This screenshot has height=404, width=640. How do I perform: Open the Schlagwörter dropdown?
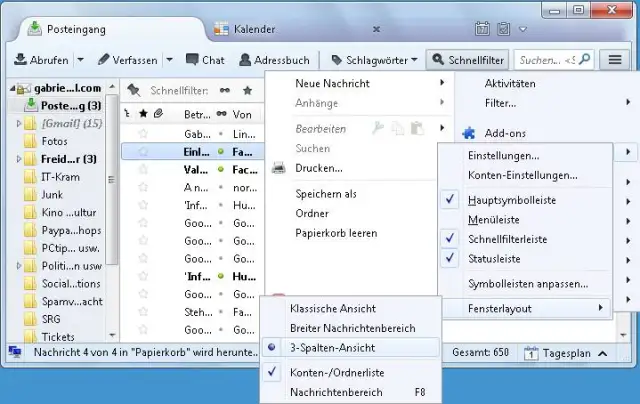375,60
